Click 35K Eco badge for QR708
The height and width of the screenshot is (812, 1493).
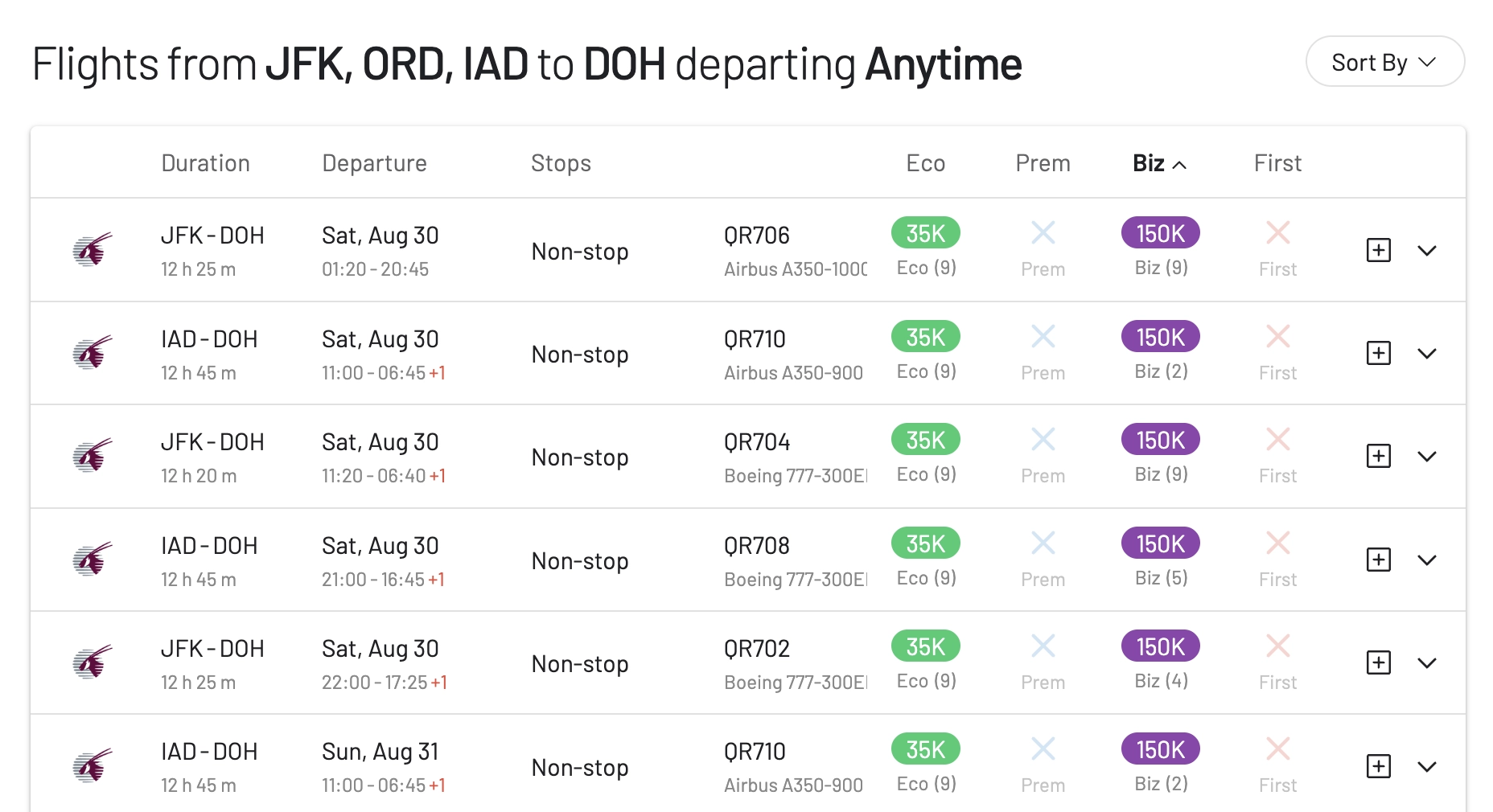click(x=925, y=543)
